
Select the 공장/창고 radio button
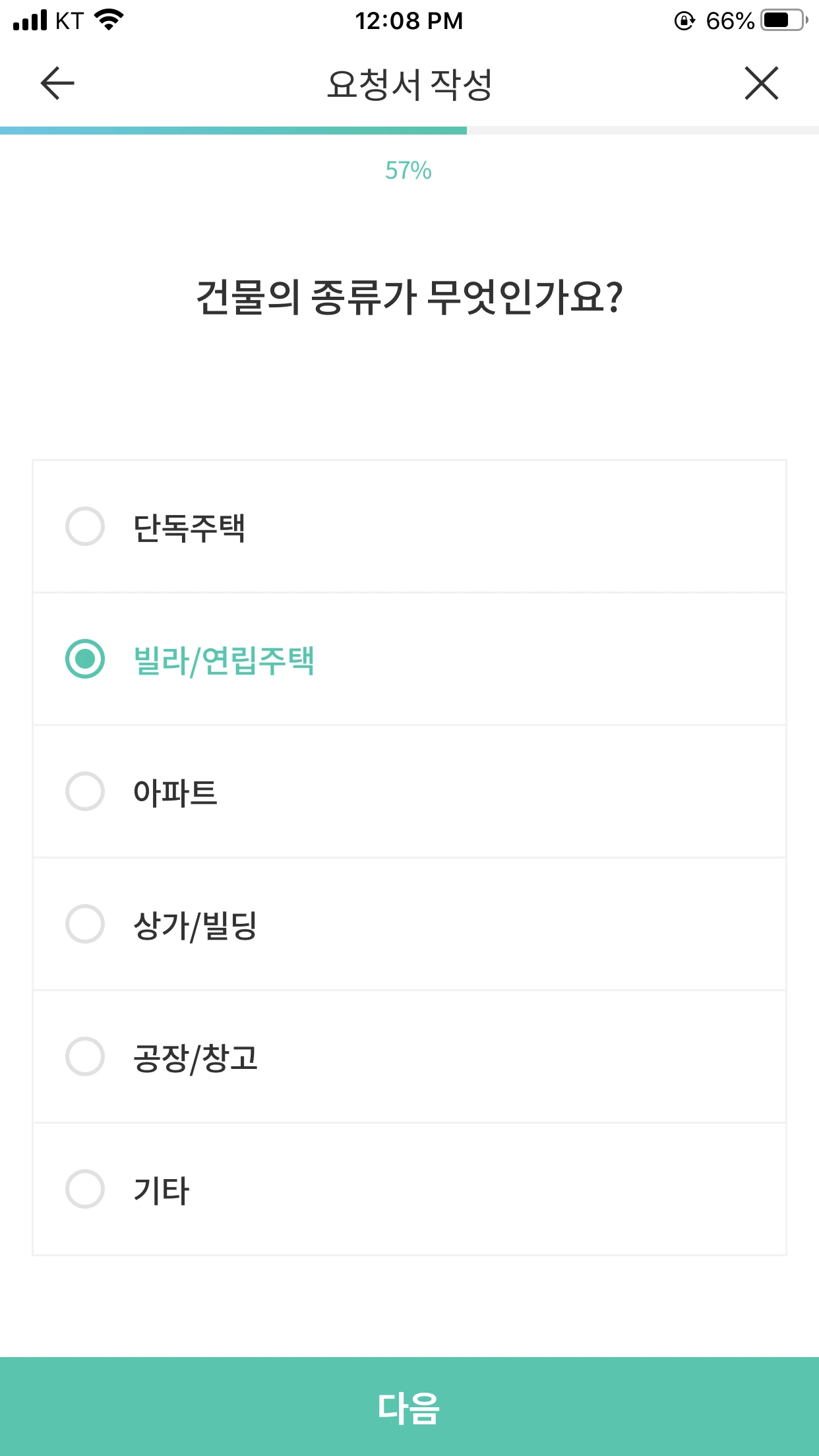click(85, 1056)
